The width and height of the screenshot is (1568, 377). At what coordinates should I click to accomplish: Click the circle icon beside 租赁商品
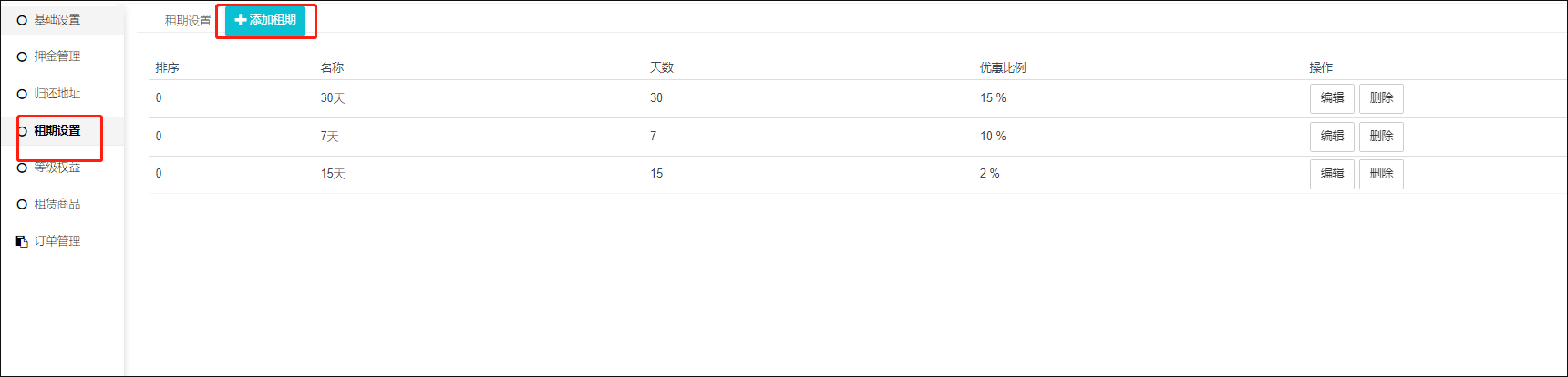click(22, 205)
